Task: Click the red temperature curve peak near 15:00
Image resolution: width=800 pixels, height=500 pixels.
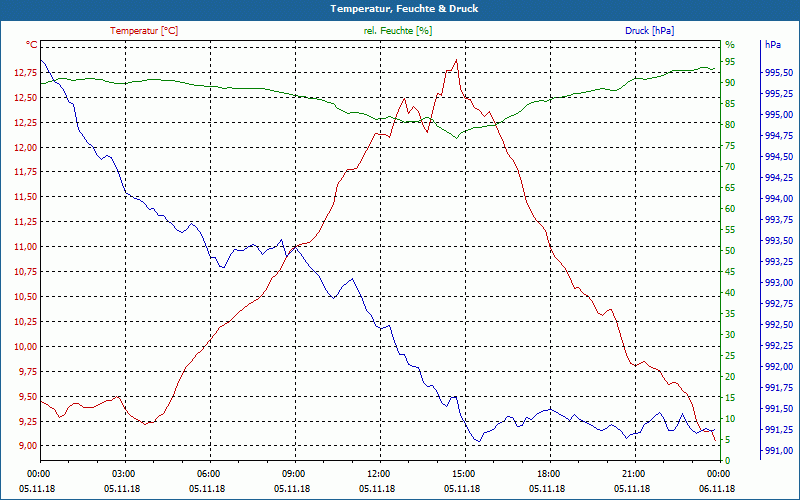Action: pos(456,60)
